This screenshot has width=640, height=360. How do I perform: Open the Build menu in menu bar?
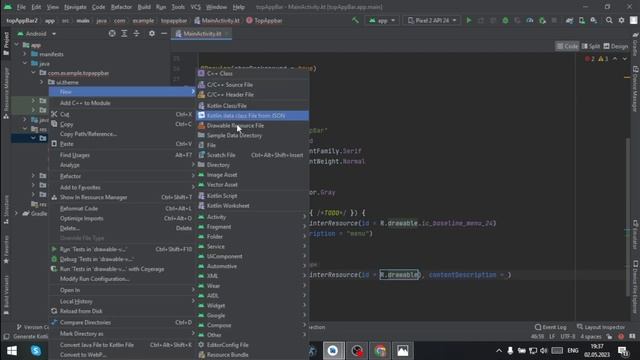pyautogui.click(x=144, y=7)
